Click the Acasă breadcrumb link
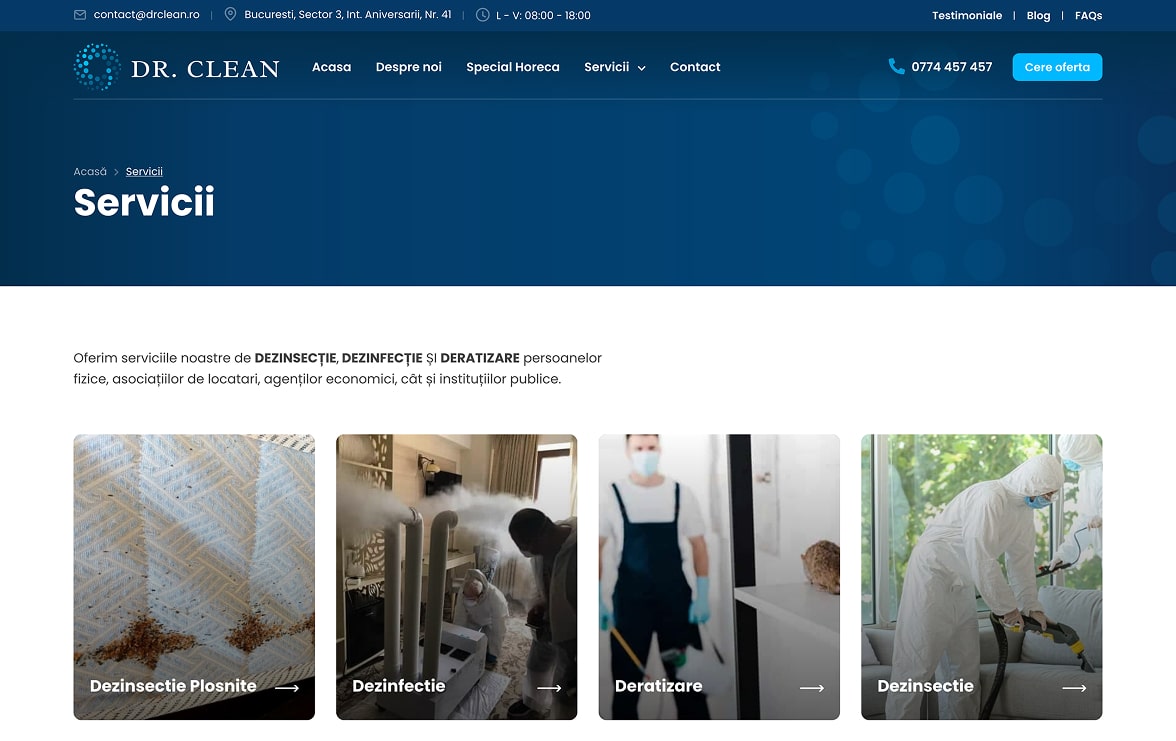 (90, 172)
